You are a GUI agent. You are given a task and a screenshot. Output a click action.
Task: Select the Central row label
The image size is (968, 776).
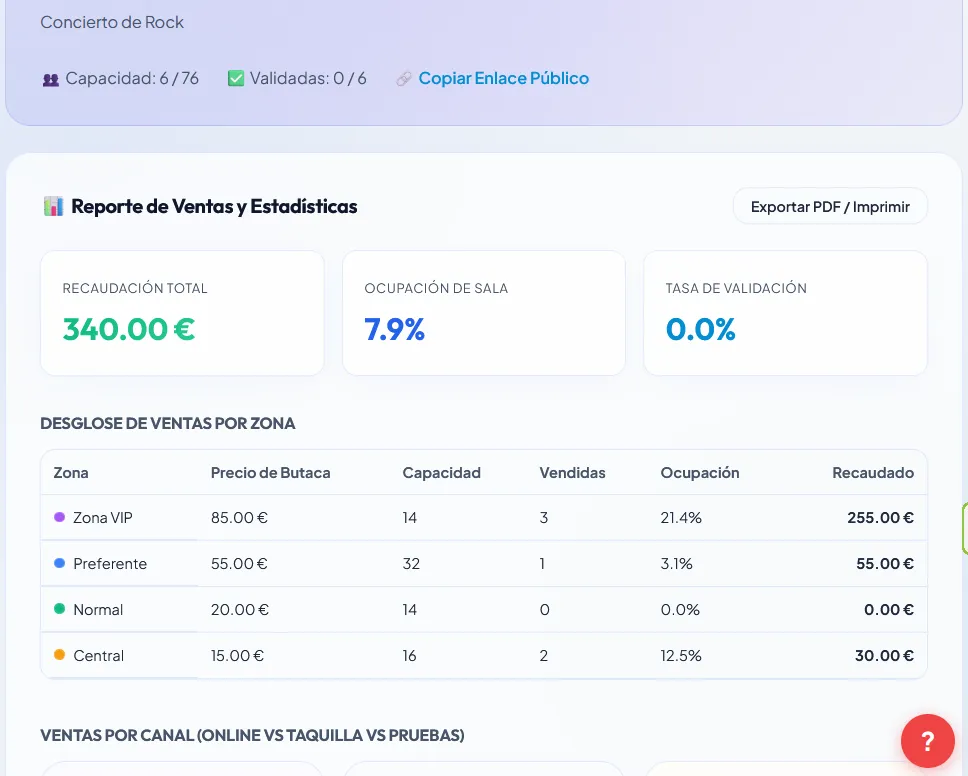(x=99, y=656)
